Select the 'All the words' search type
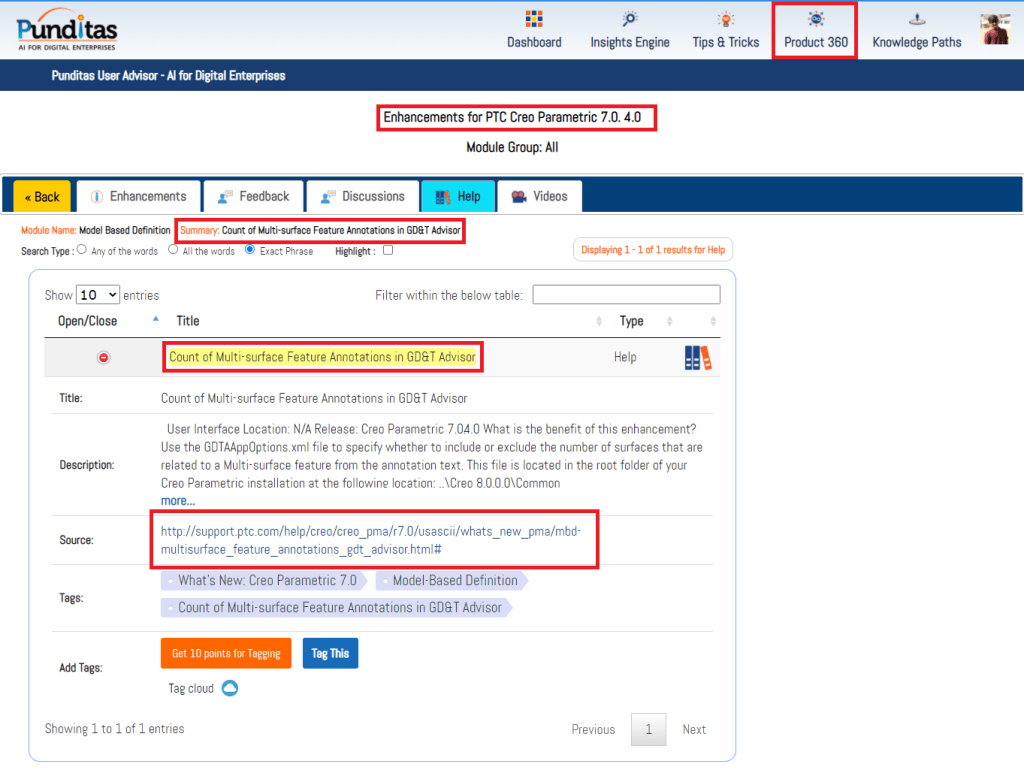This screenshot has width=1024, height=773. tap(173, 250)
